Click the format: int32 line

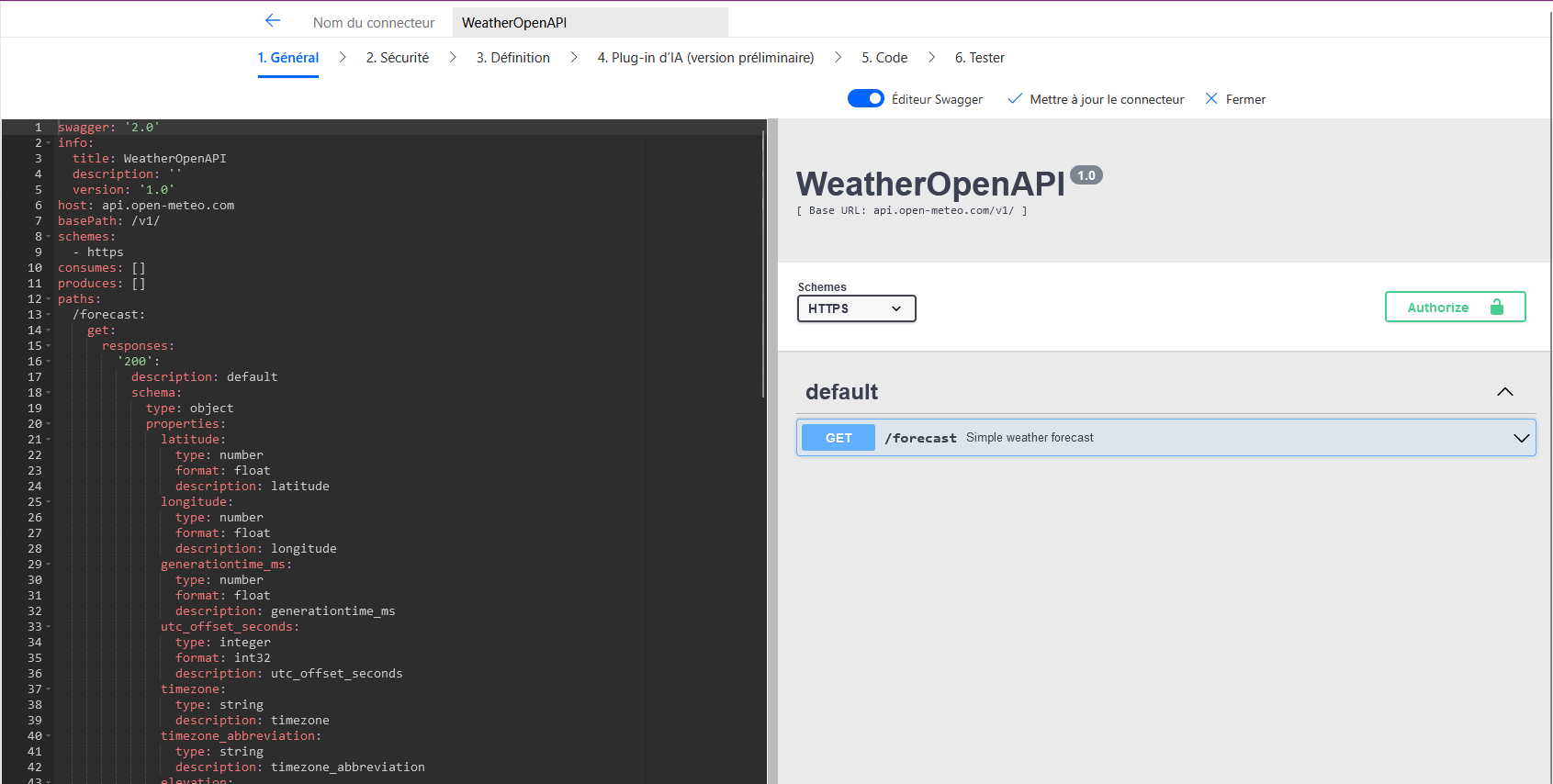point(223,658)
